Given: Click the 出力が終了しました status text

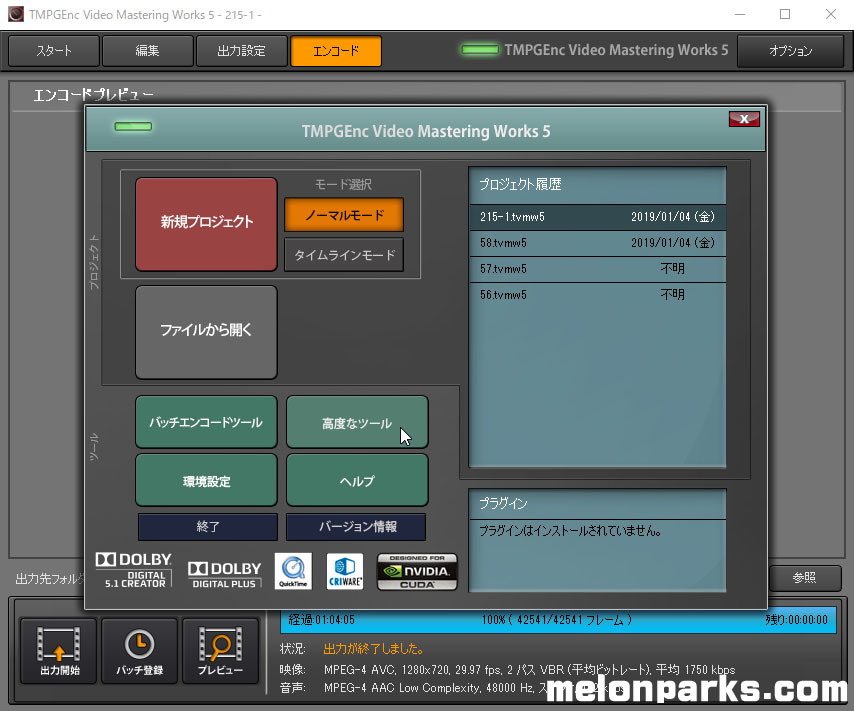Looking at the screenshot, I should (373, 649).
